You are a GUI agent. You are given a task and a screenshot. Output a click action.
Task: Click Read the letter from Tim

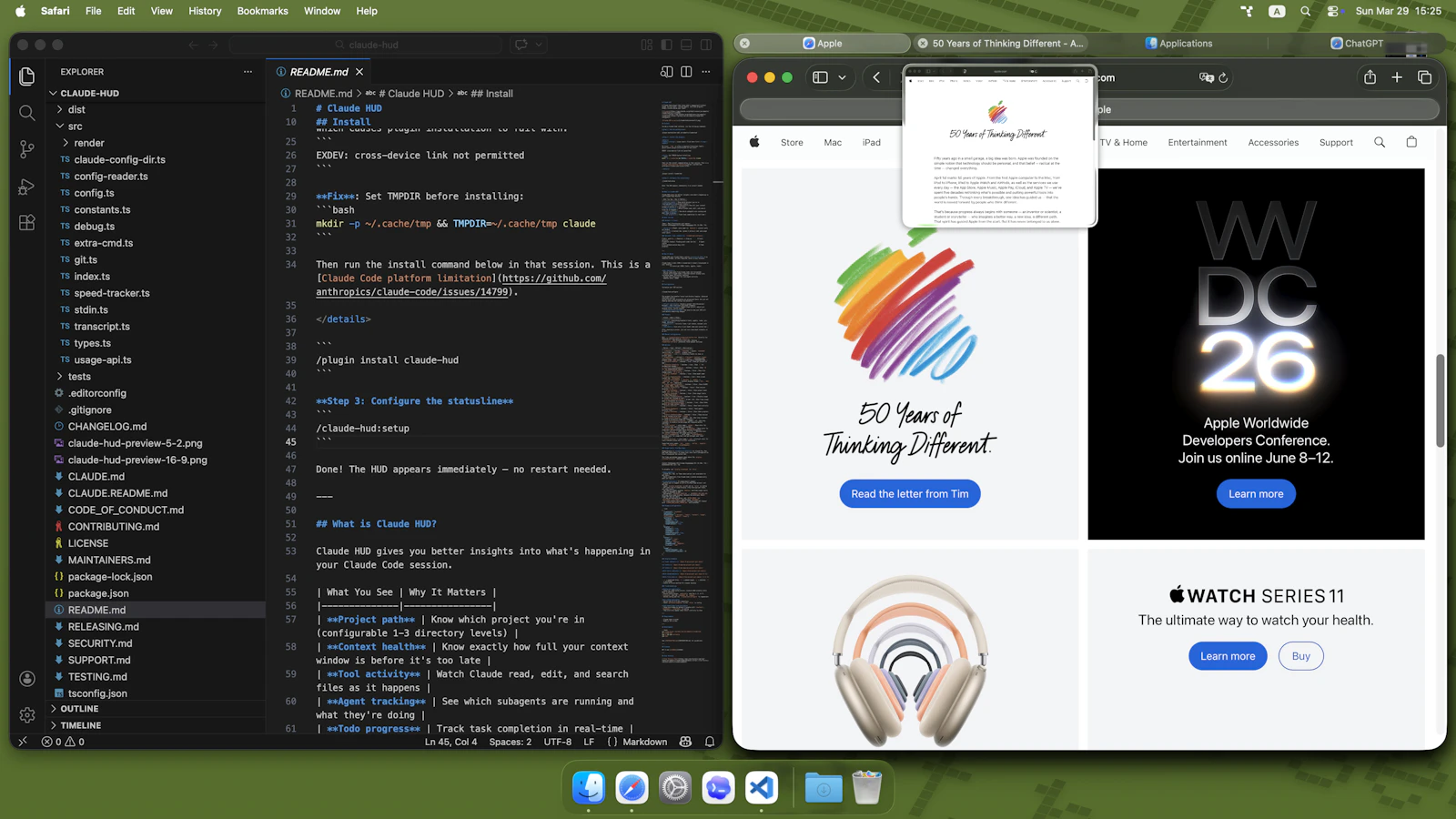(x=910, y=494)
